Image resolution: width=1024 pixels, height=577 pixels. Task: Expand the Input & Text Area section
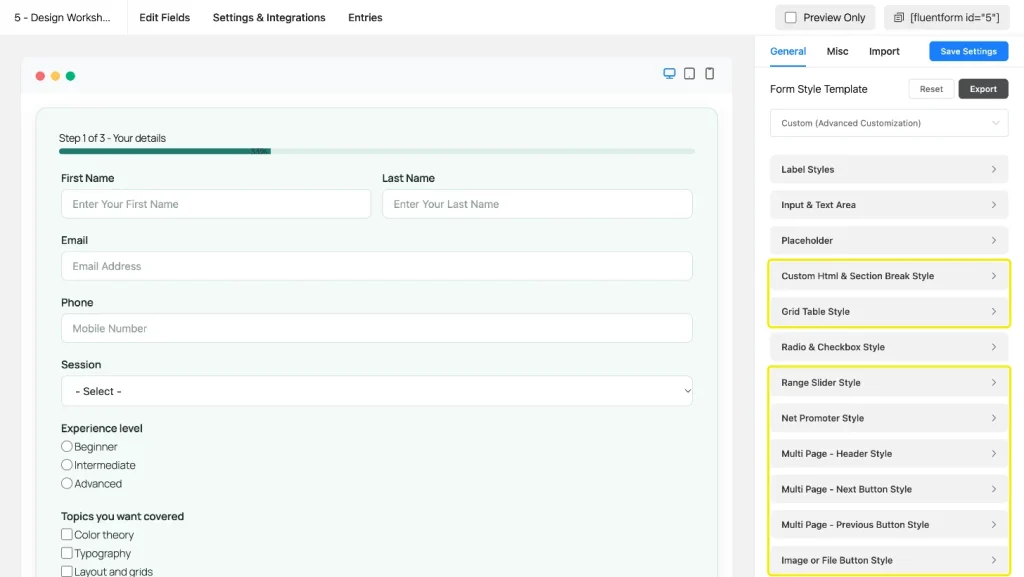889,205
